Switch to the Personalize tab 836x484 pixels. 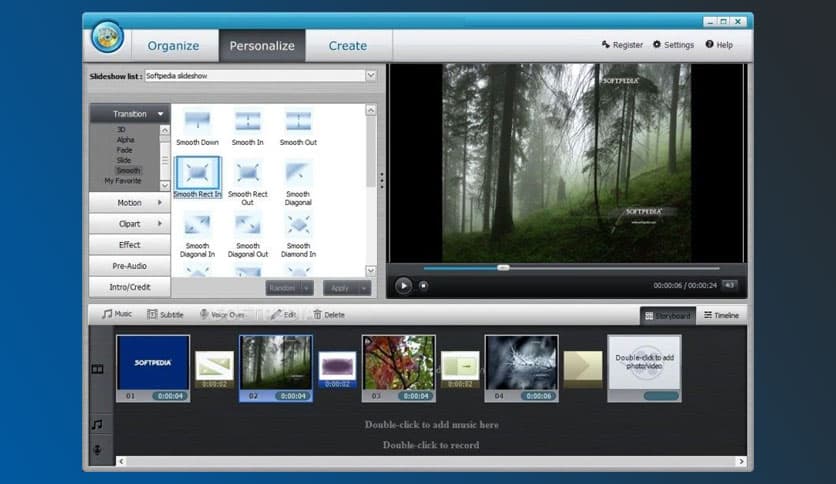click(262, 46)
